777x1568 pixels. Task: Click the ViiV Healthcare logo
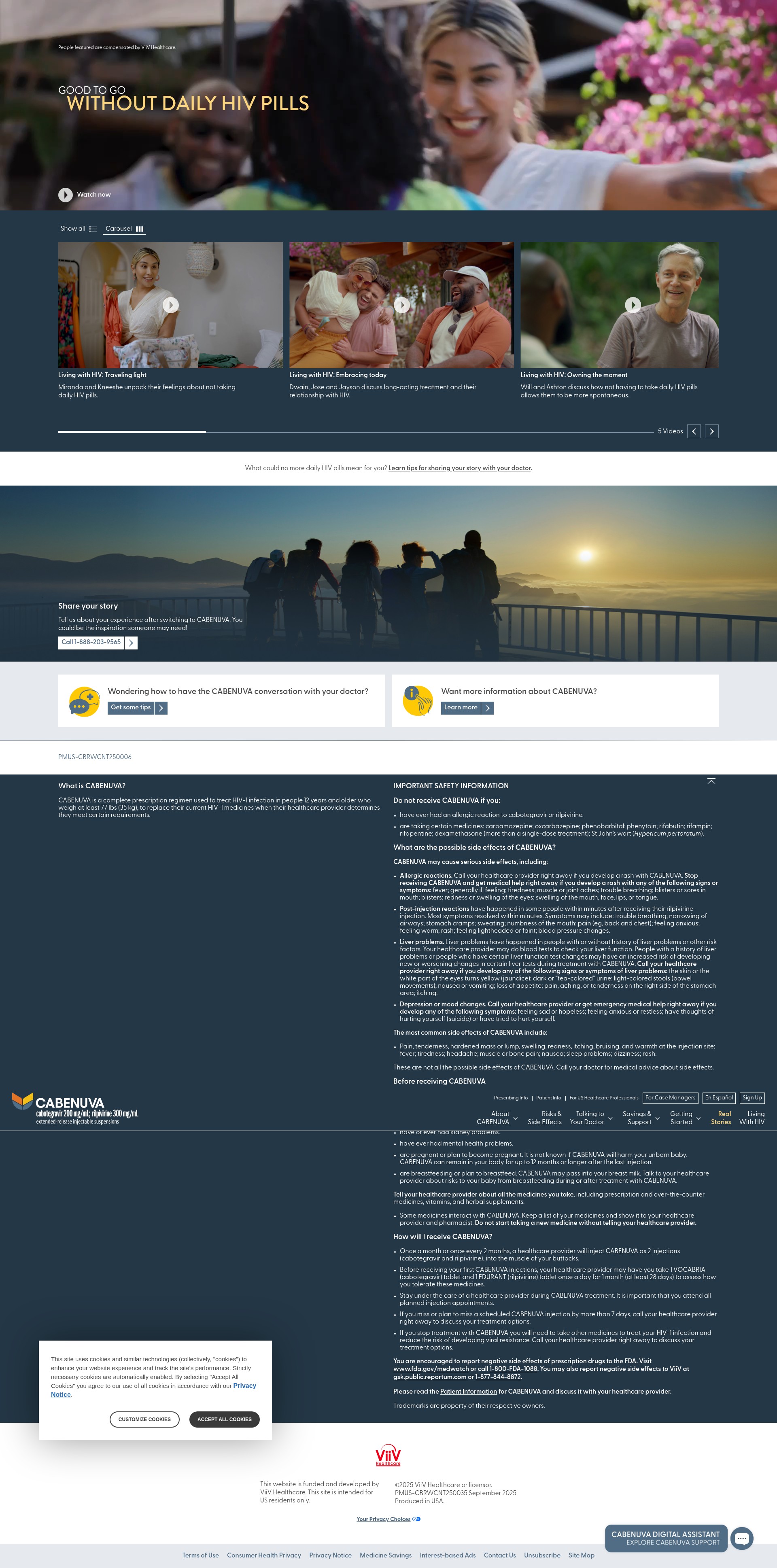[388, 1456]
